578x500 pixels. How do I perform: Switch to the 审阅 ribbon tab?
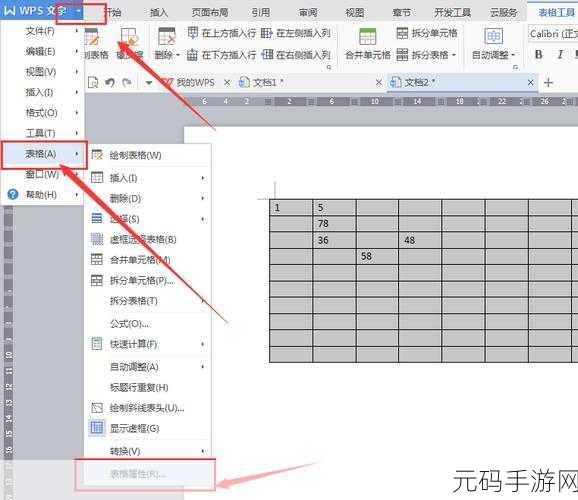click(308, 13)
